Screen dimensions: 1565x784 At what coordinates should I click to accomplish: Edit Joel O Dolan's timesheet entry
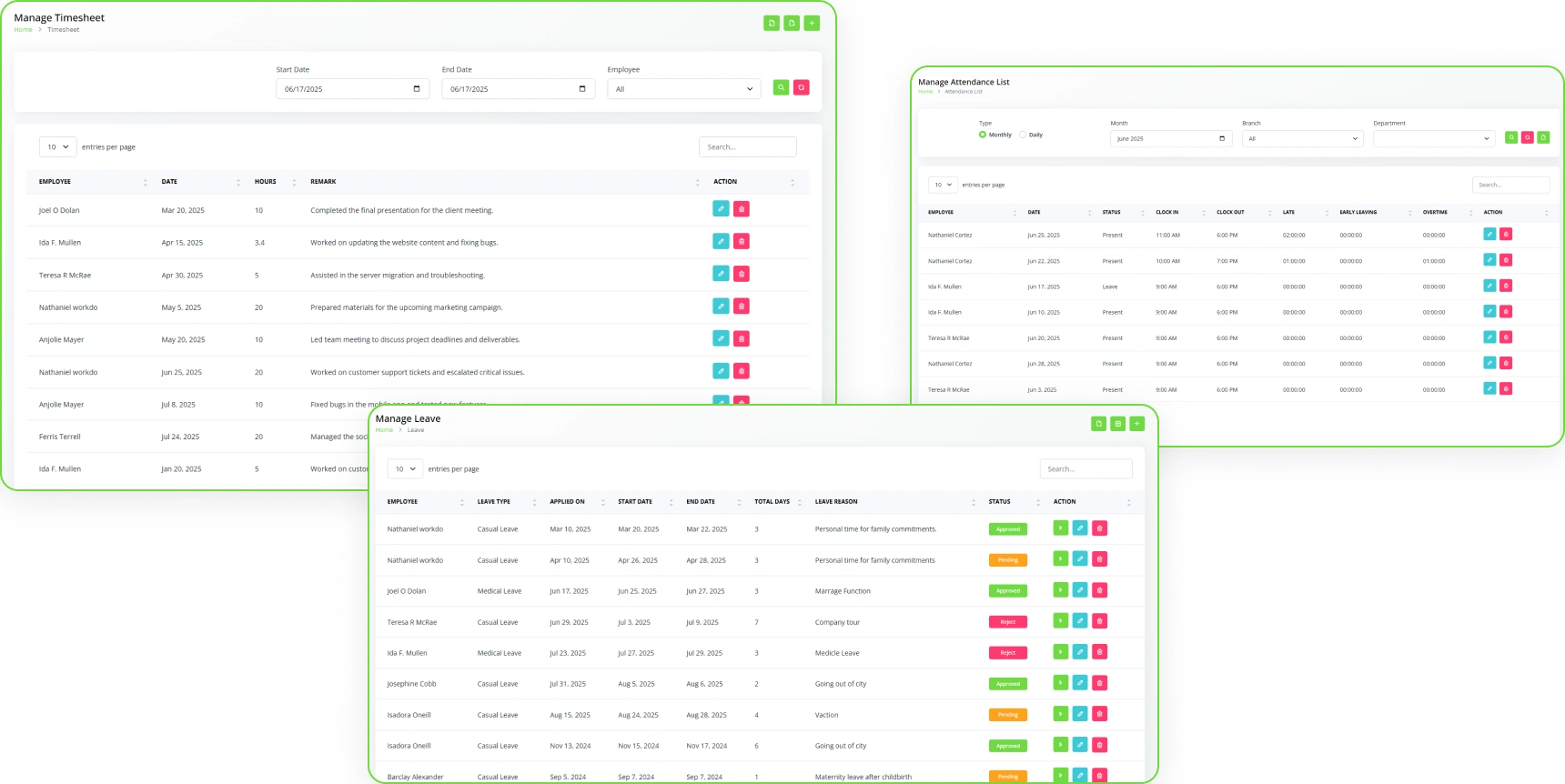pos(721,209)
